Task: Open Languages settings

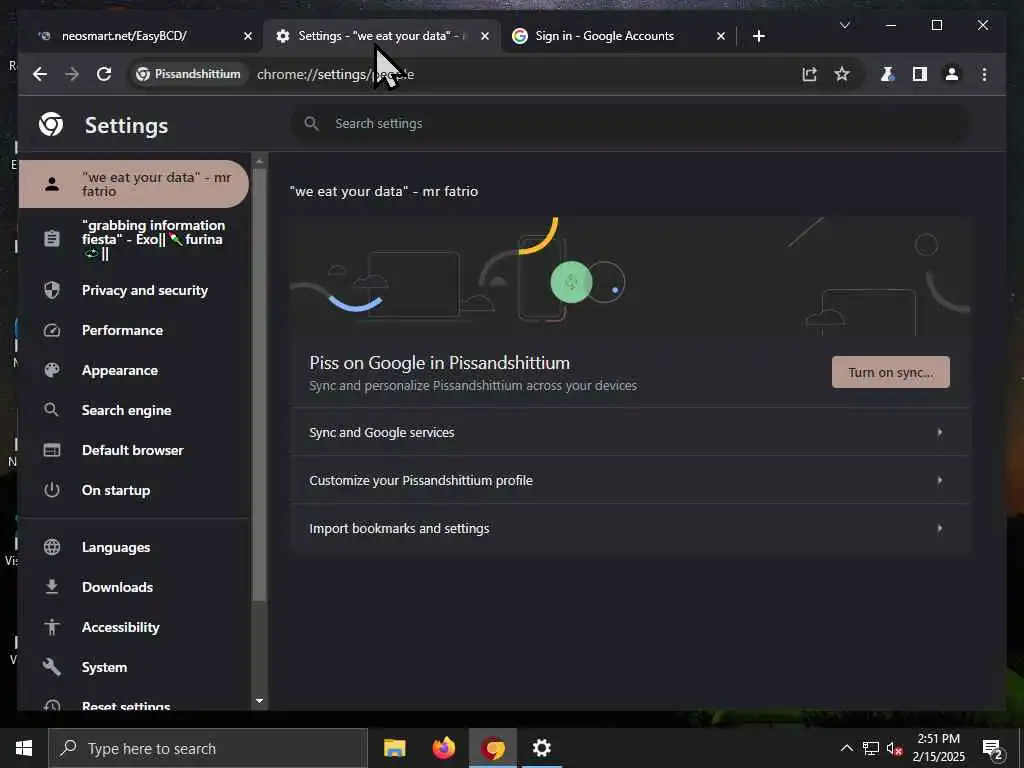Action: coord(134,547)
